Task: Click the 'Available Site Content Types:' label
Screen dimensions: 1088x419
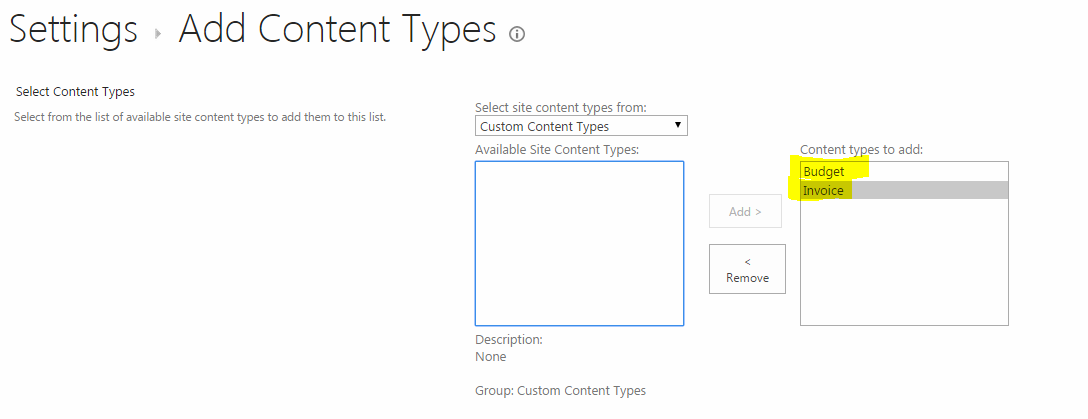Action: point(557,149)
